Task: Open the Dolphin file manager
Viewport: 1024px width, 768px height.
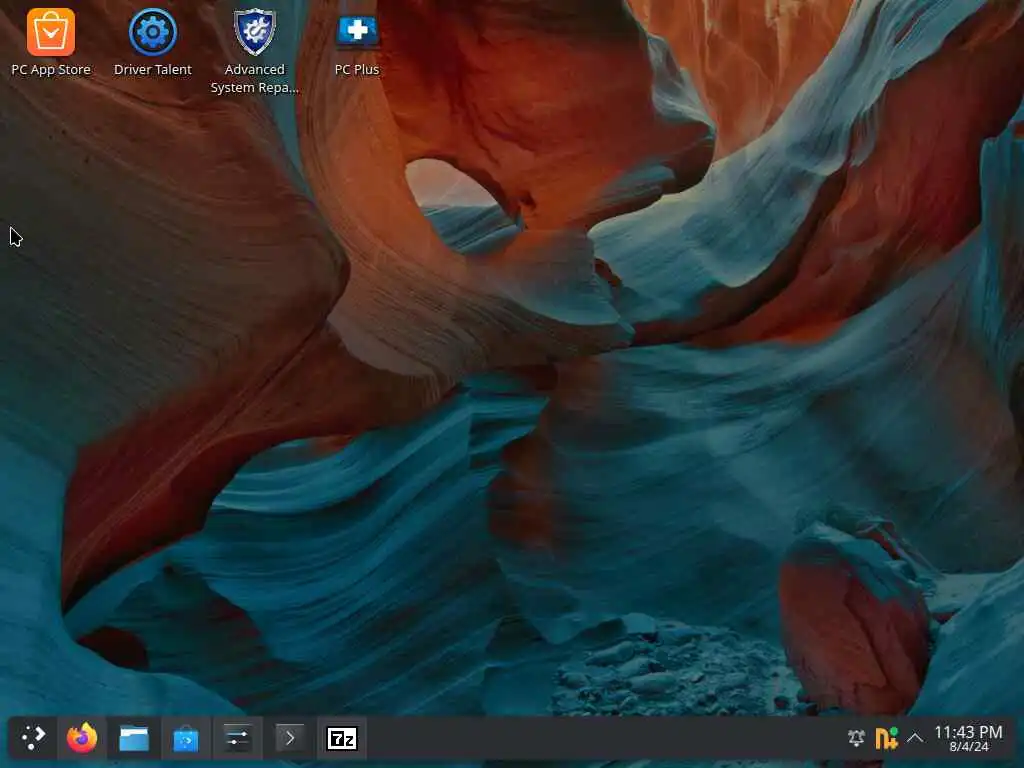Action: [x=134, y=738]
